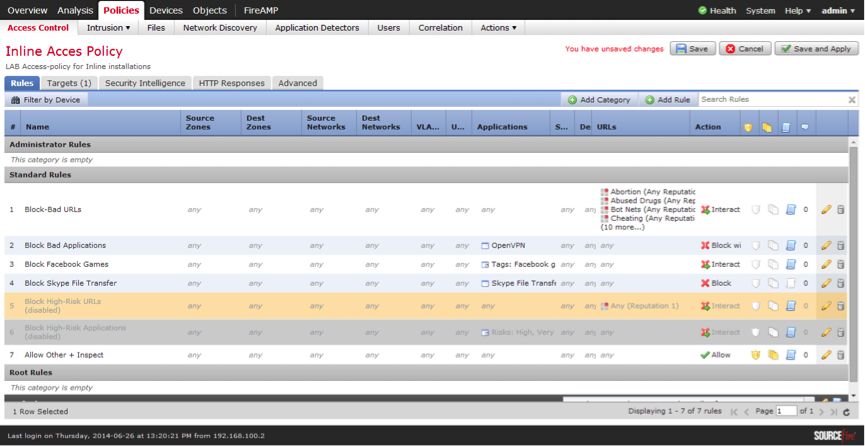Viewport: 865px width, 446px height.
Task: Edit the Block-Bad URLs rule with pencil icon
Action: [826, 210]
